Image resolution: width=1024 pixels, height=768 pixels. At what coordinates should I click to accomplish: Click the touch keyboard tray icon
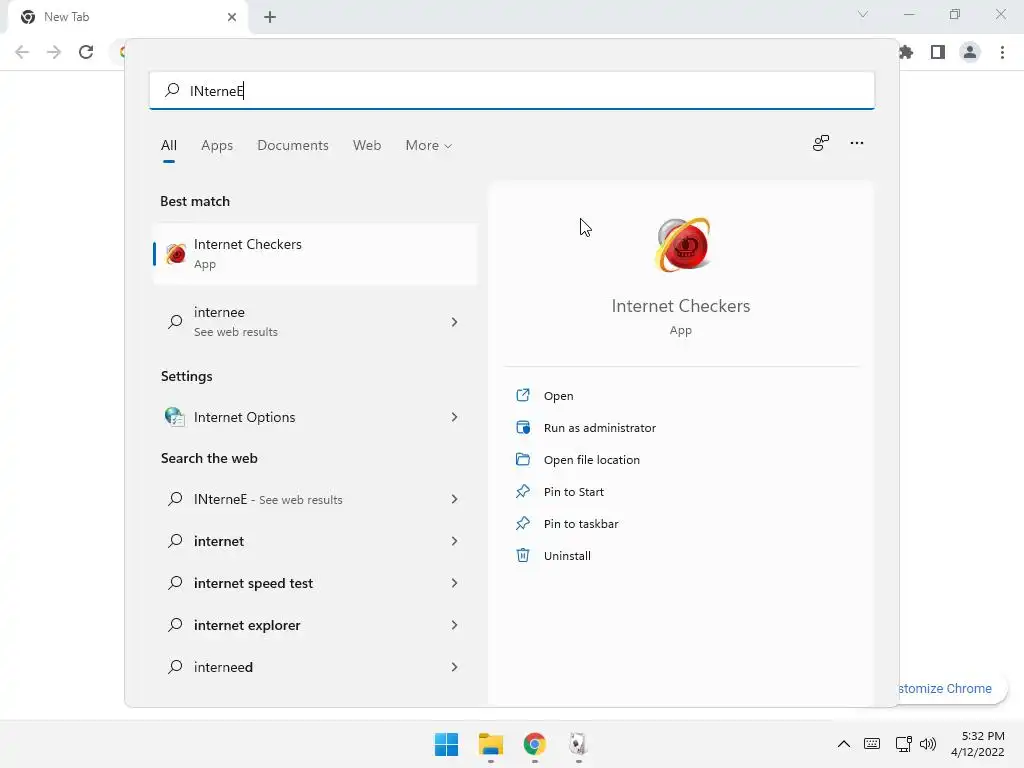[872, 744]
